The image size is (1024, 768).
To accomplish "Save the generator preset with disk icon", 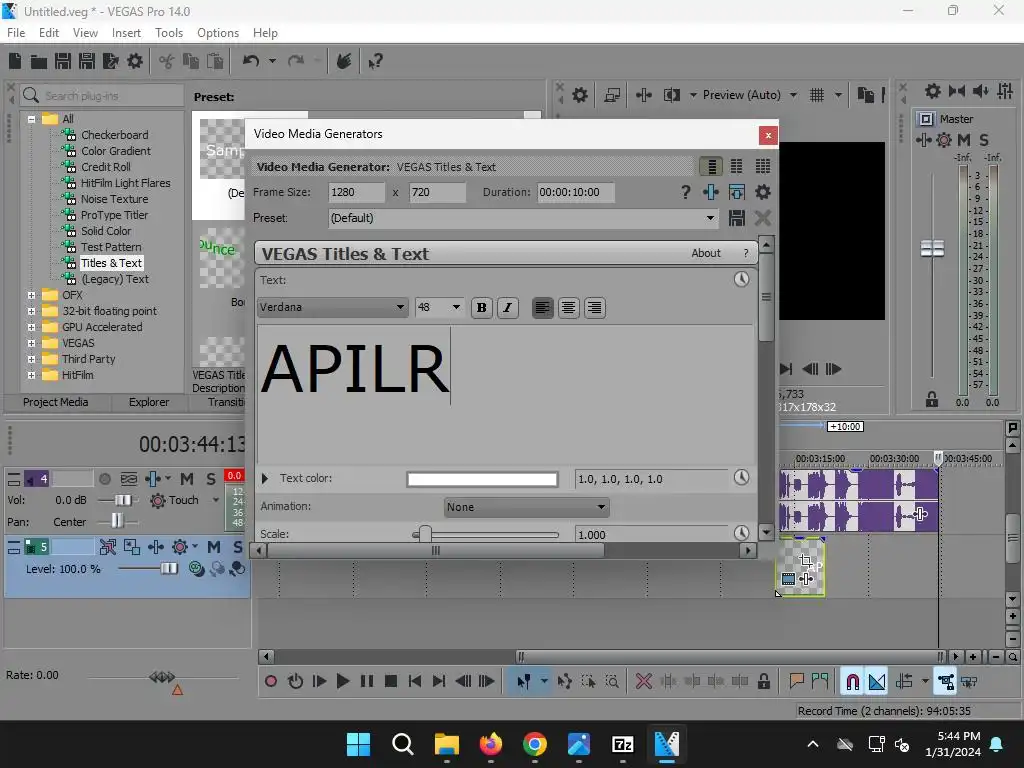I will pos(737,218).
